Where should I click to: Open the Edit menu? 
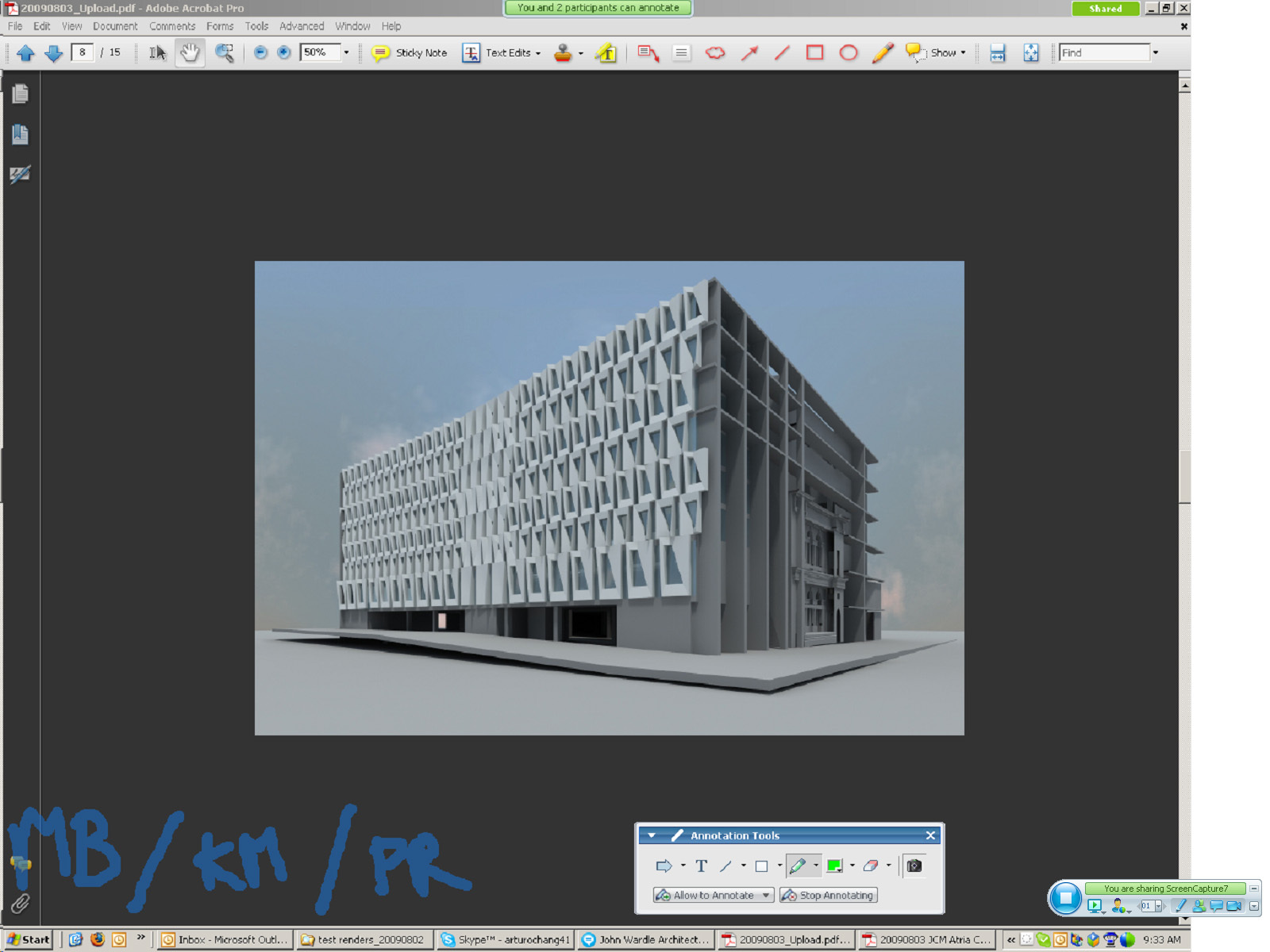pyautogui.click(x=41, y=26)
